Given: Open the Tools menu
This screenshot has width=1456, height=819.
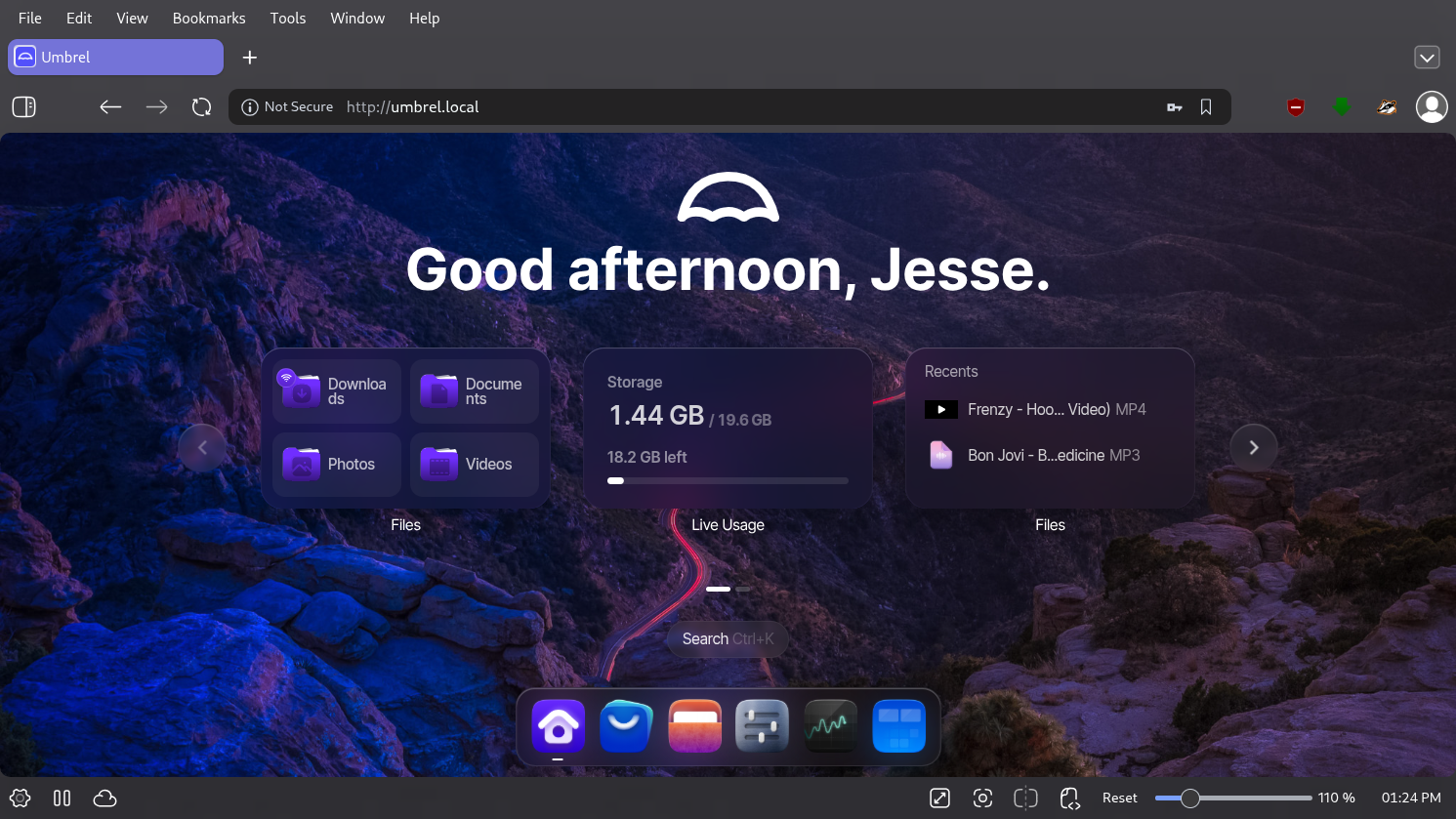Looking at the screenshot, I should tap(288, 18).
